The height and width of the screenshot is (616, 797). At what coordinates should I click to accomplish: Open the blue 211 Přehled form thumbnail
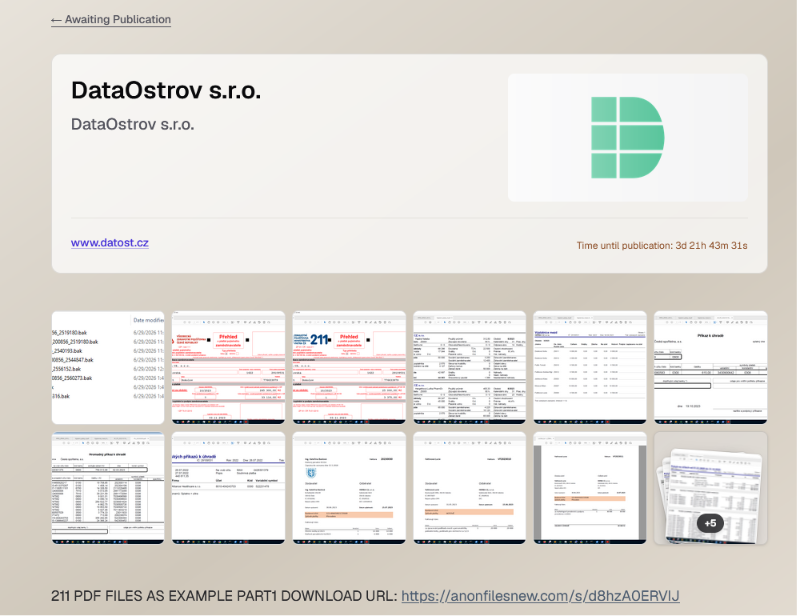click(349, 367)
